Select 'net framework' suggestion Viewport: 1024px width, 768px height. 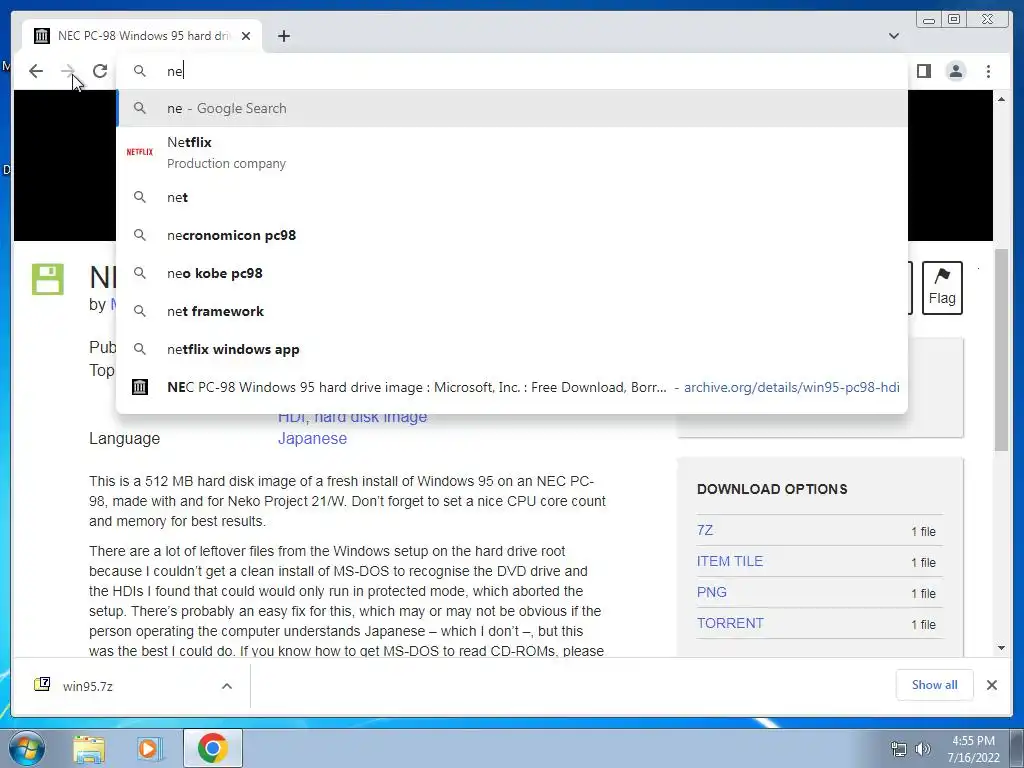click(511, 311)
